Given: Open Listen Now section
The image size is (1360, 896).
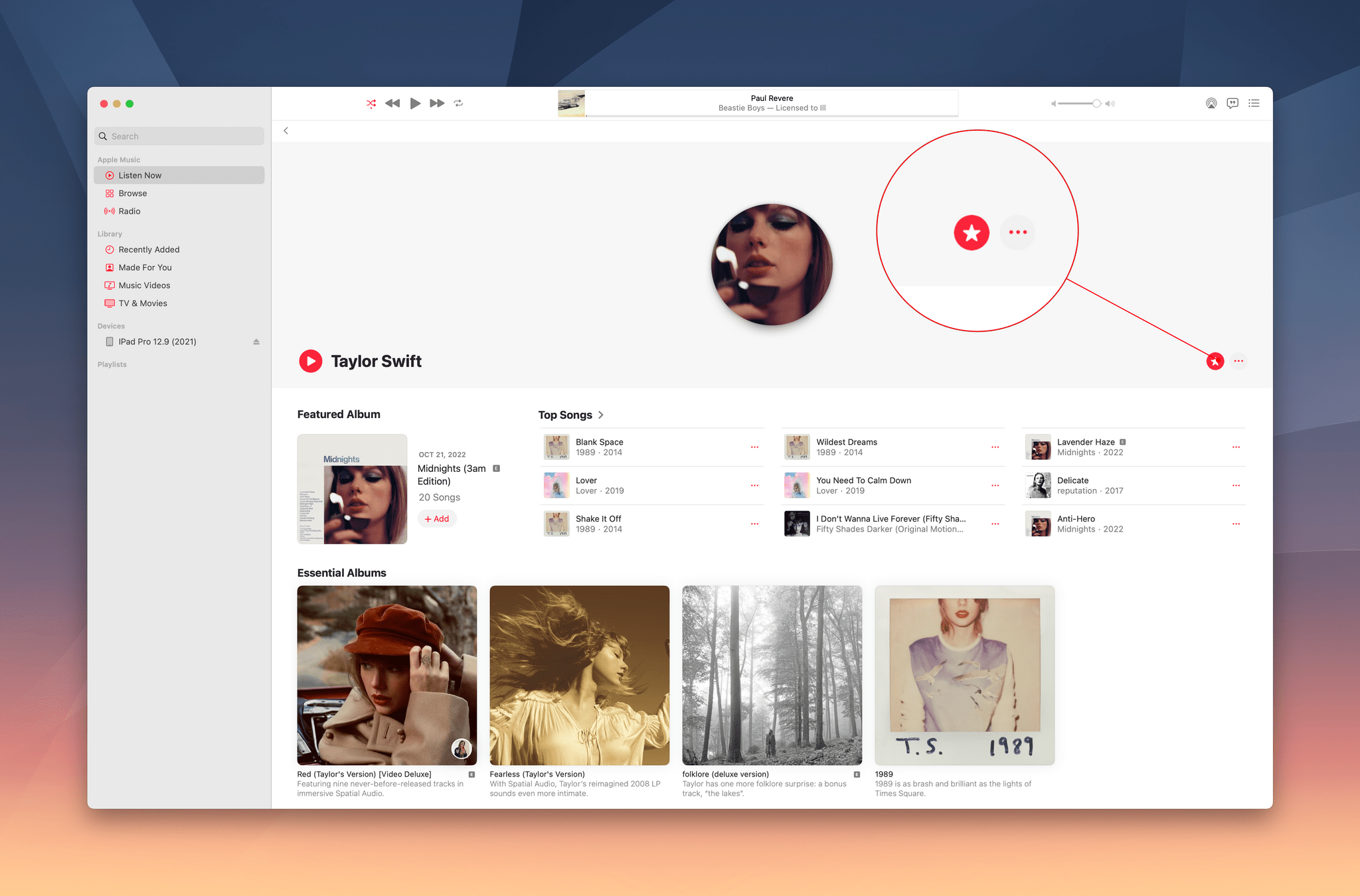Looking at the screenshot, I should (x=179, y=175).
